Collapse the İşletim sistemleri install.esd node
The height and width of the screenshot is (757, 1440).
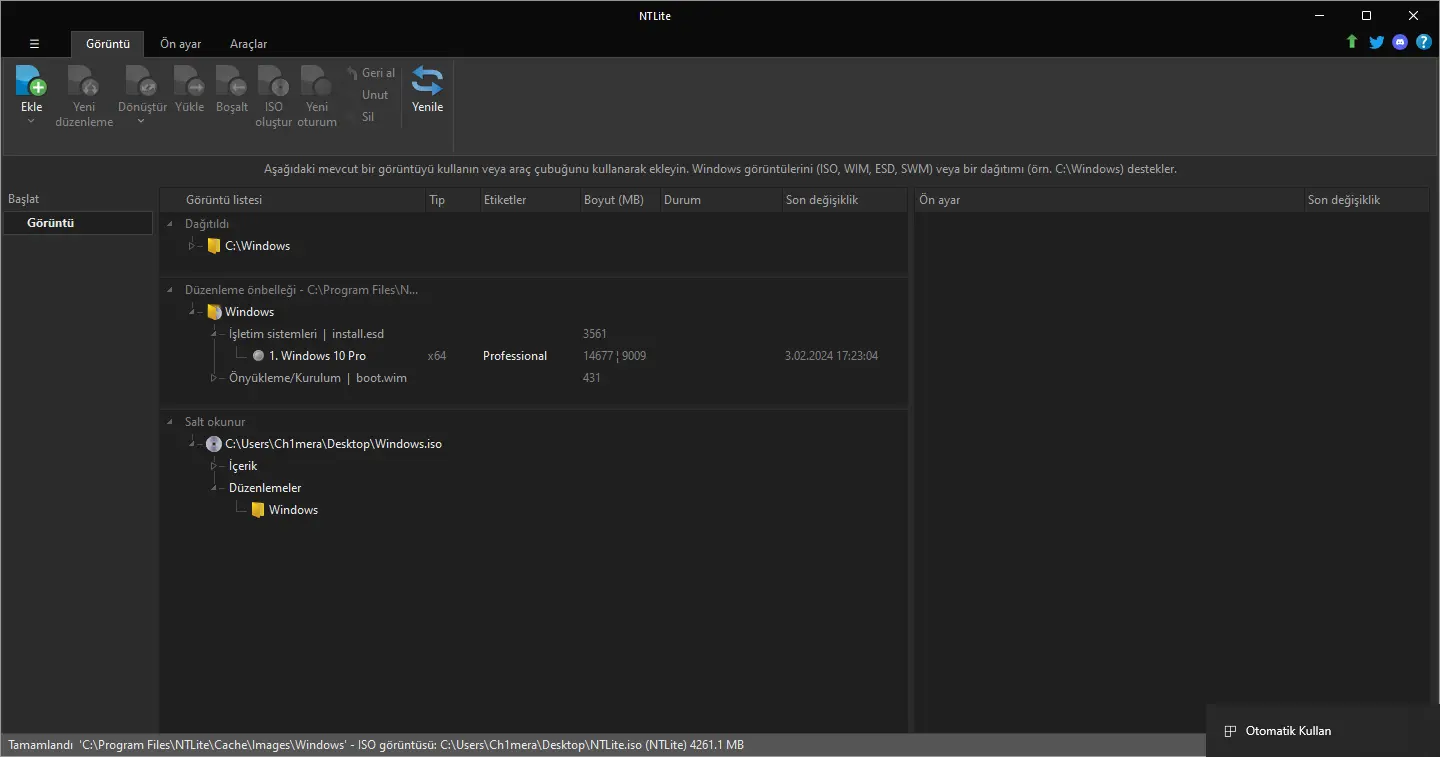tap(214, 334)
